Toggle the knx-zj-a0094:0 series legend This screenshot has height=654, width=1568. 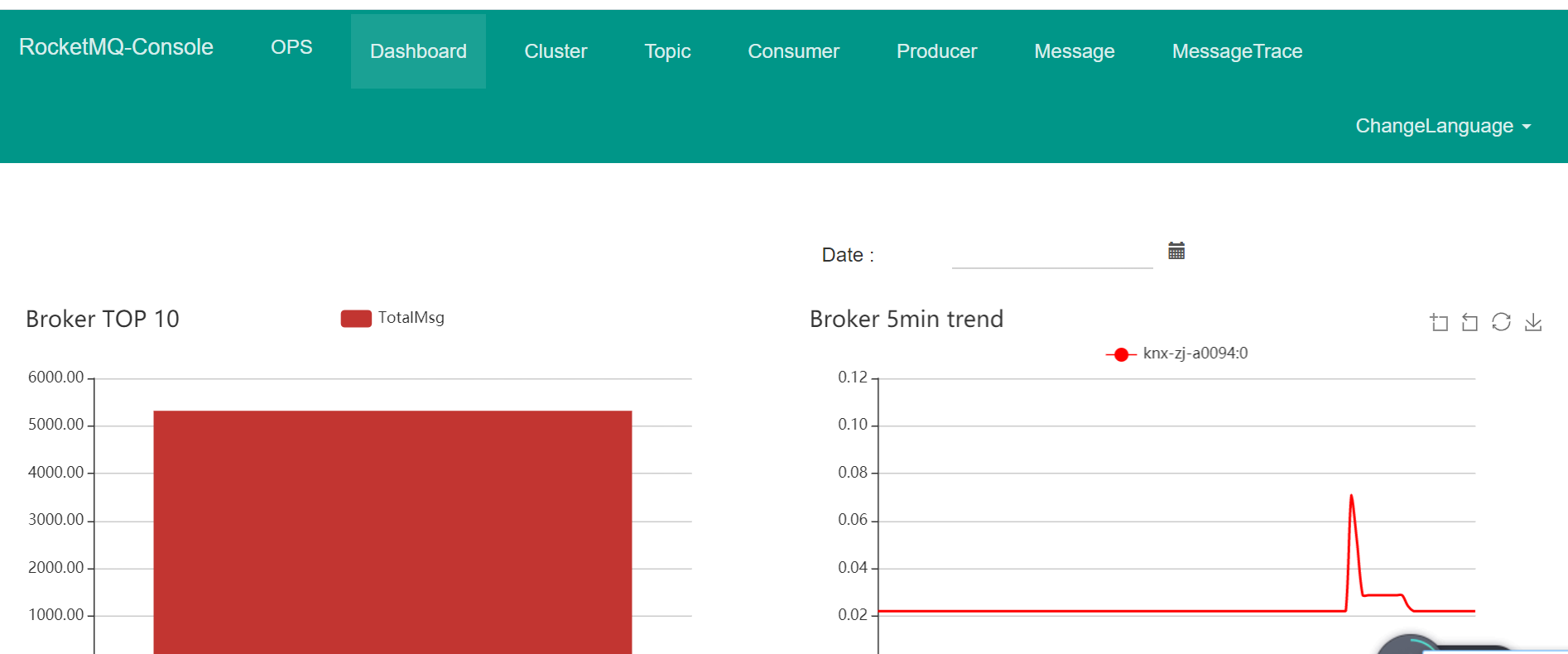(1176, 353)
